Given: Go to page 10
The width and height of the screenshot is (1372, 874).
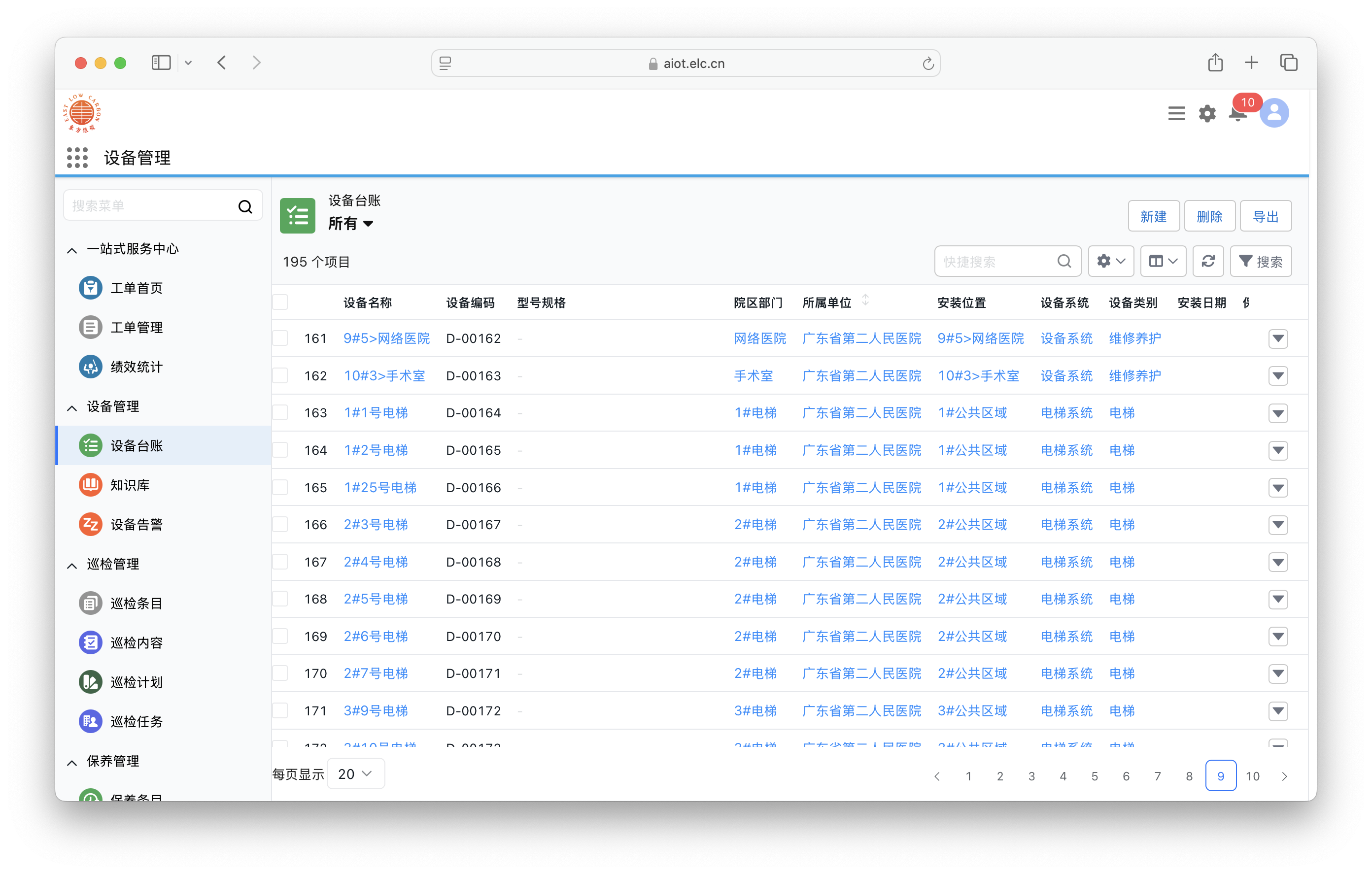Looking at the screenshot, I should tap(1252, 776).
